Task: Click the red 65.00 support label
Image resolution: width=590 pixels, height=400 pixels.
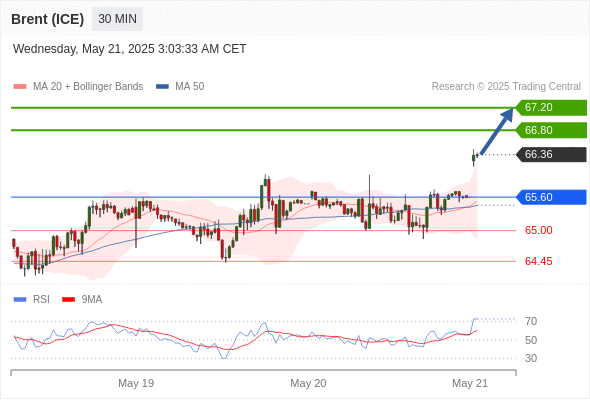Action: (538, 230)
